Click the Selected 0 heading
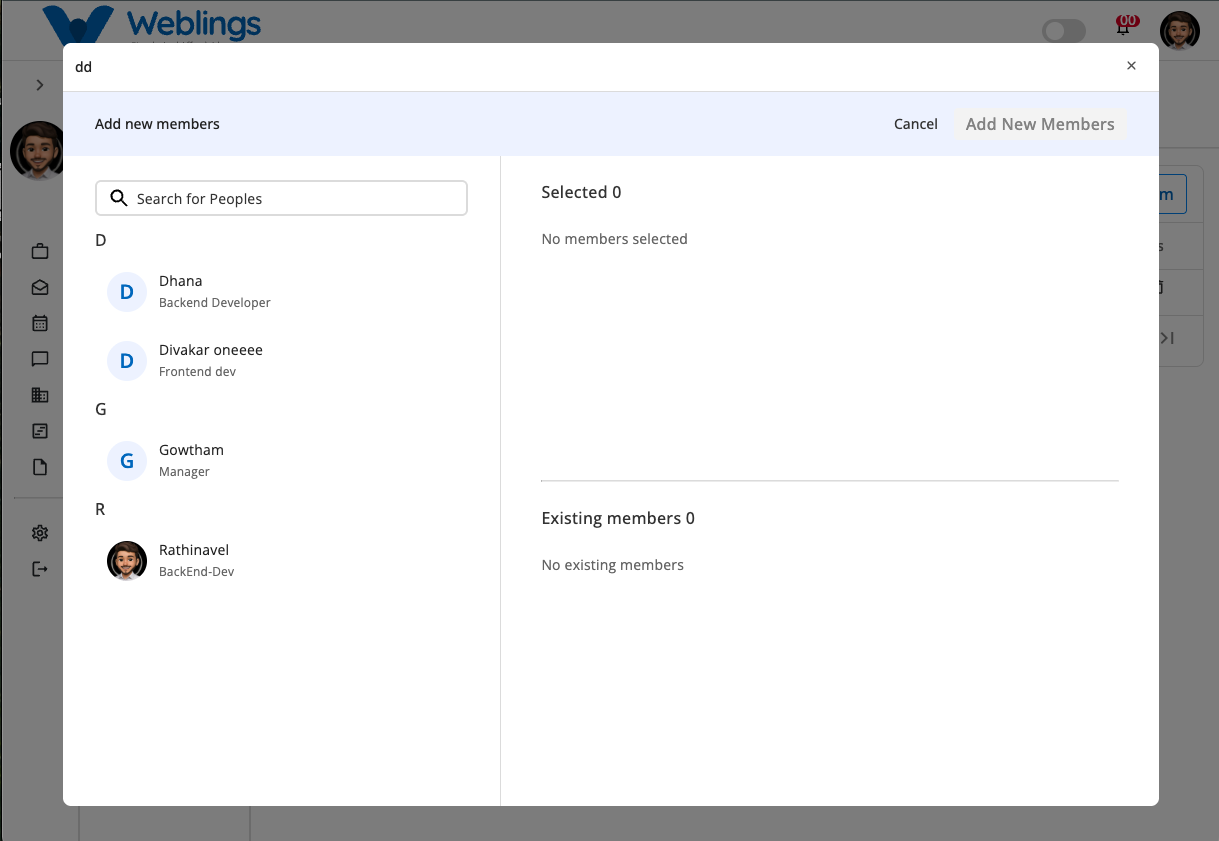The width and height of the screenshot is (1219, 841). pyautogui.click(x=581, y=192)
